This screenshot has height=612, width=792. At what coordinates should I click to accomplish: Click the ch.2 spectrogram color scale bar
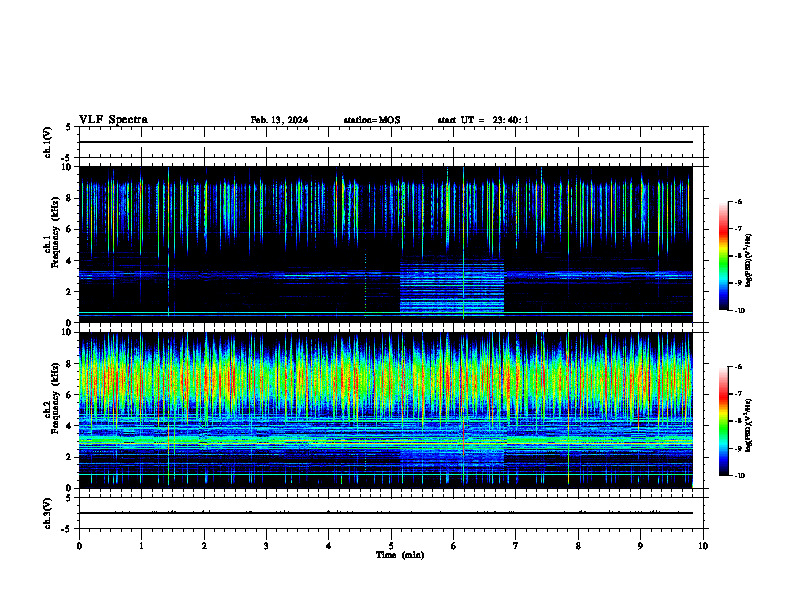723,421
